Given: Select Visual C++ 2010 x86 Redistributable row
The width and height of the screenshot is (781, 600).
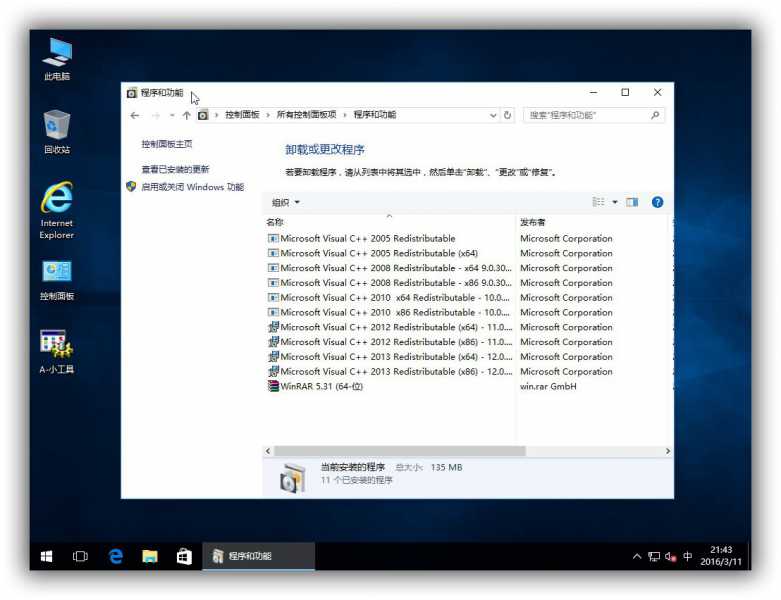Looking at the screenshot, I should [390, 313].
